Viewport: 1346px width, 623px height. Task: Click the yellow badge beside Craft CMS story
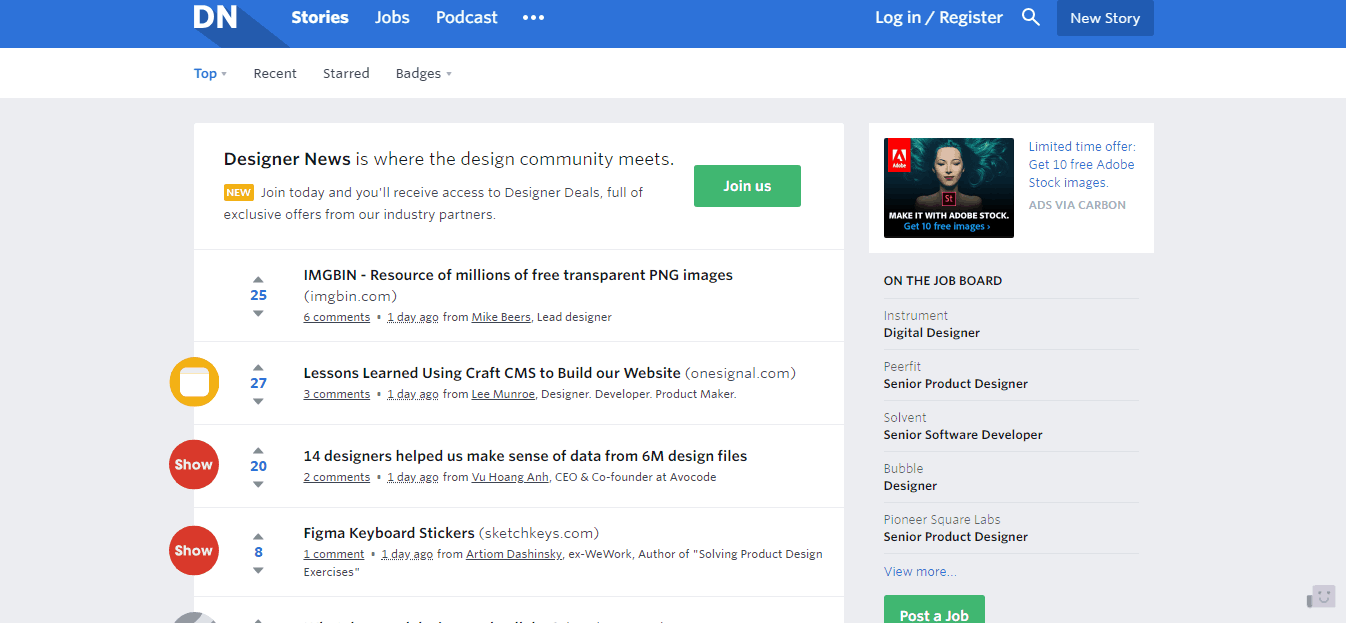point(194,382)
